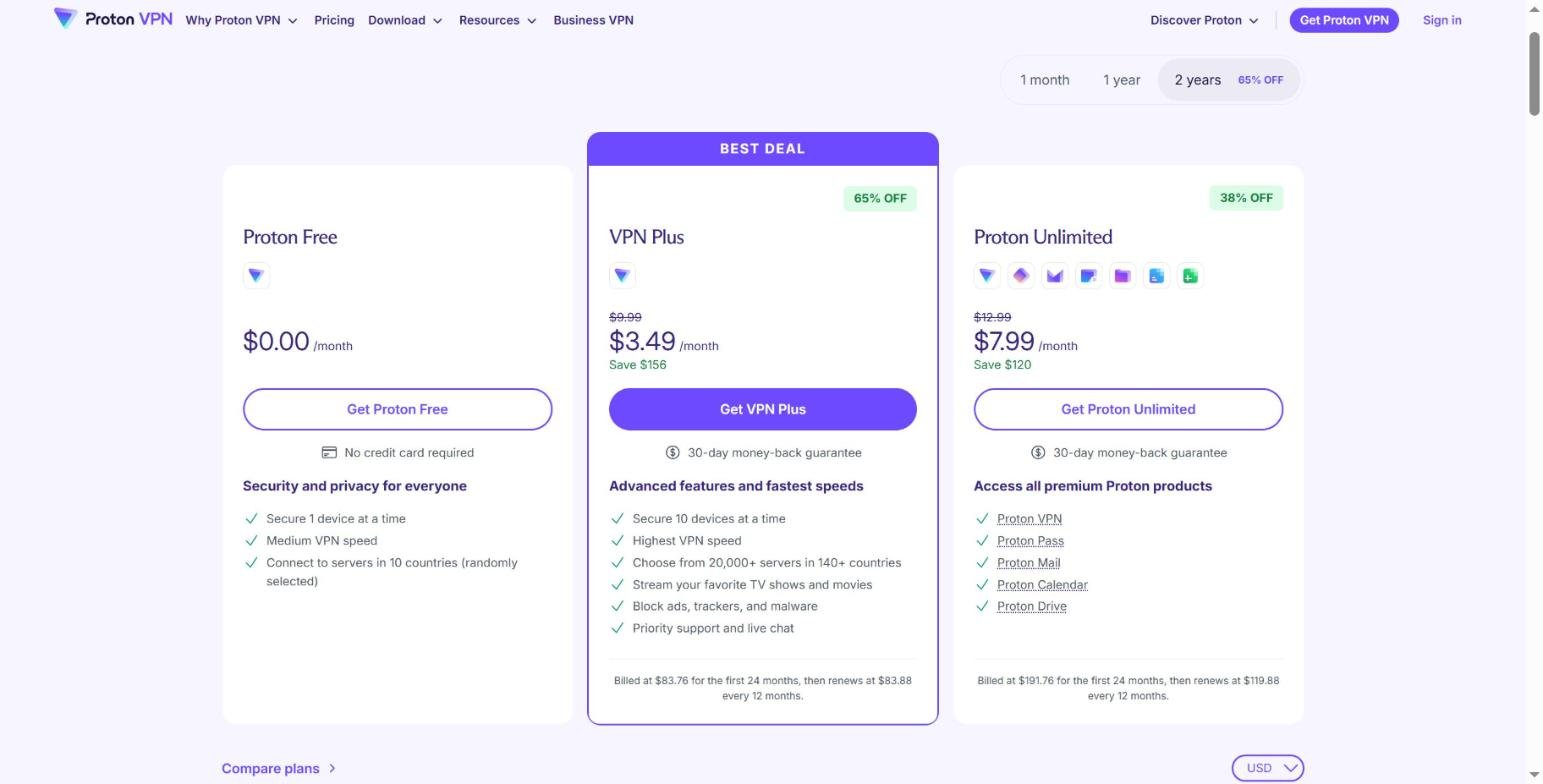Click the Proton VPN link in the features list
Image resolution: width=1543 pixels, height=784 pixels.
[x=1029, y=519]
